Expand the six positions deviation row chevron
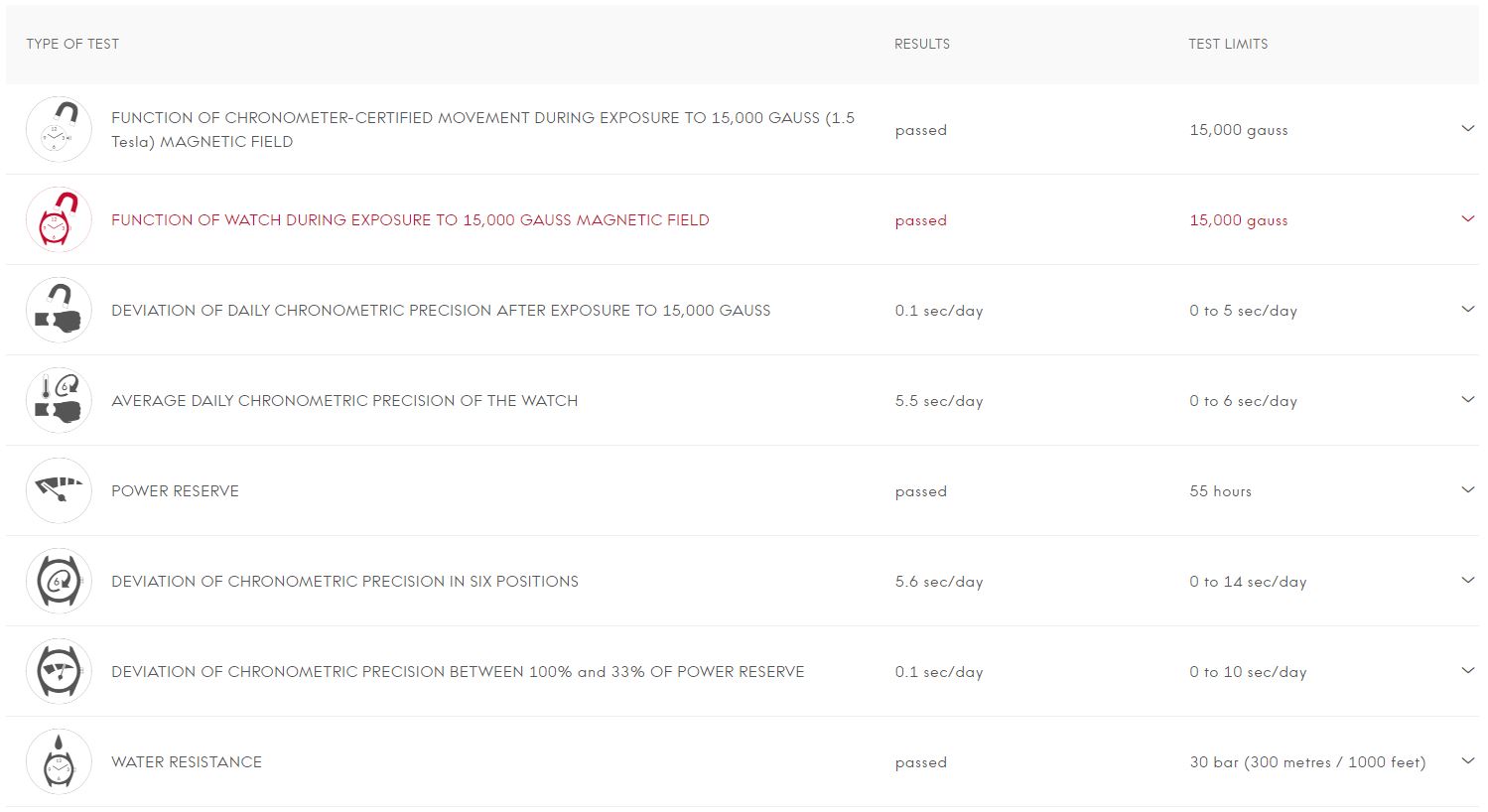Viewport: 1488px width, 812px height. (1467, 581)
